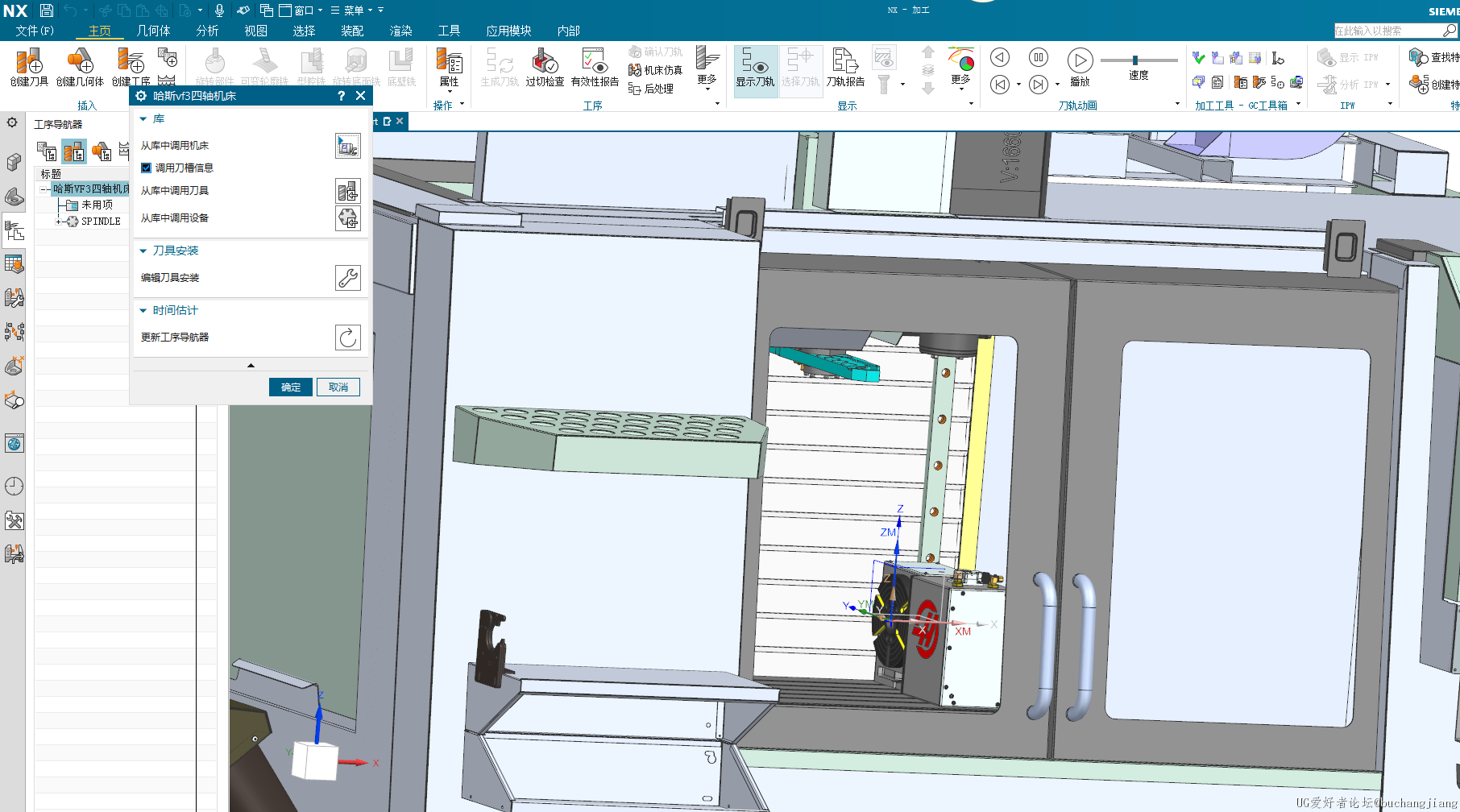Screen dimensions: 1460x812
Task: Switch to the 装配 ribbon tab
Action: tap(352, 31)
